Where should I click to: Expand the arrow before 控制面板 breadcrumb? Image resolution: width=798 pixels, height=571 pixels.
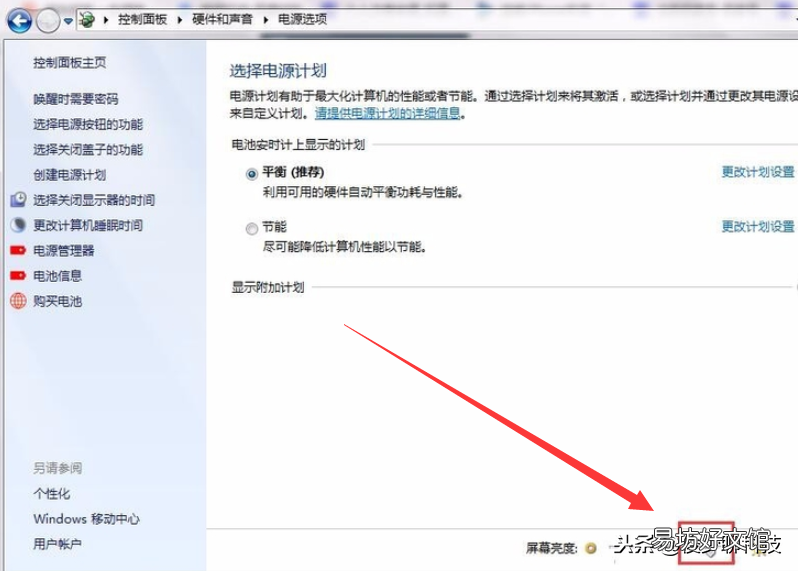pos(106,20)
